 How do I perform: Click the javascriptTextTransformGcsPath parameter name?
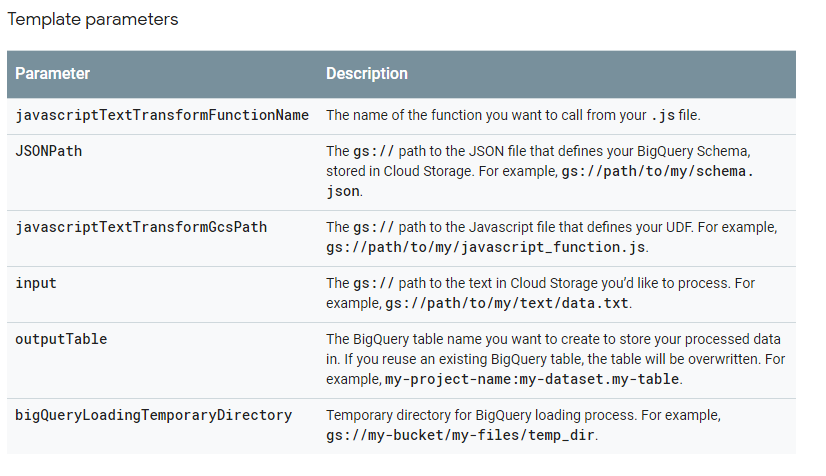141,227
